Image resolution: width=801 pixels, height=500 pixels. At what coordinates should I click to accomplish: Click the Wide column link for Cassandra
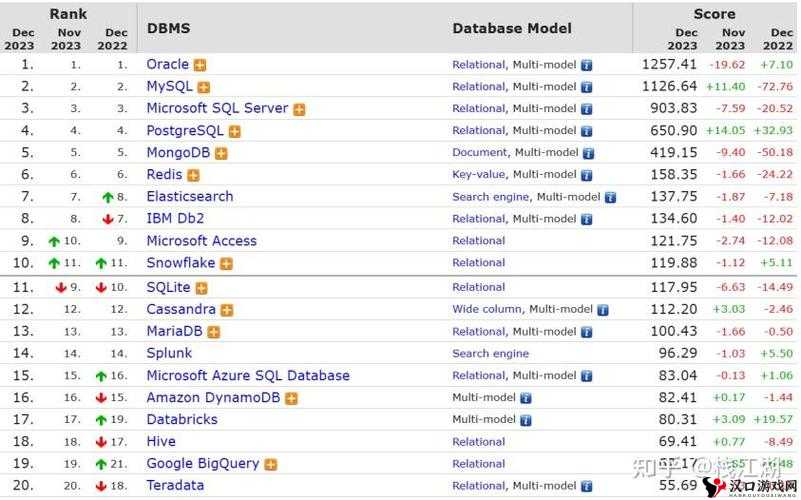click(x=487, y=309)
